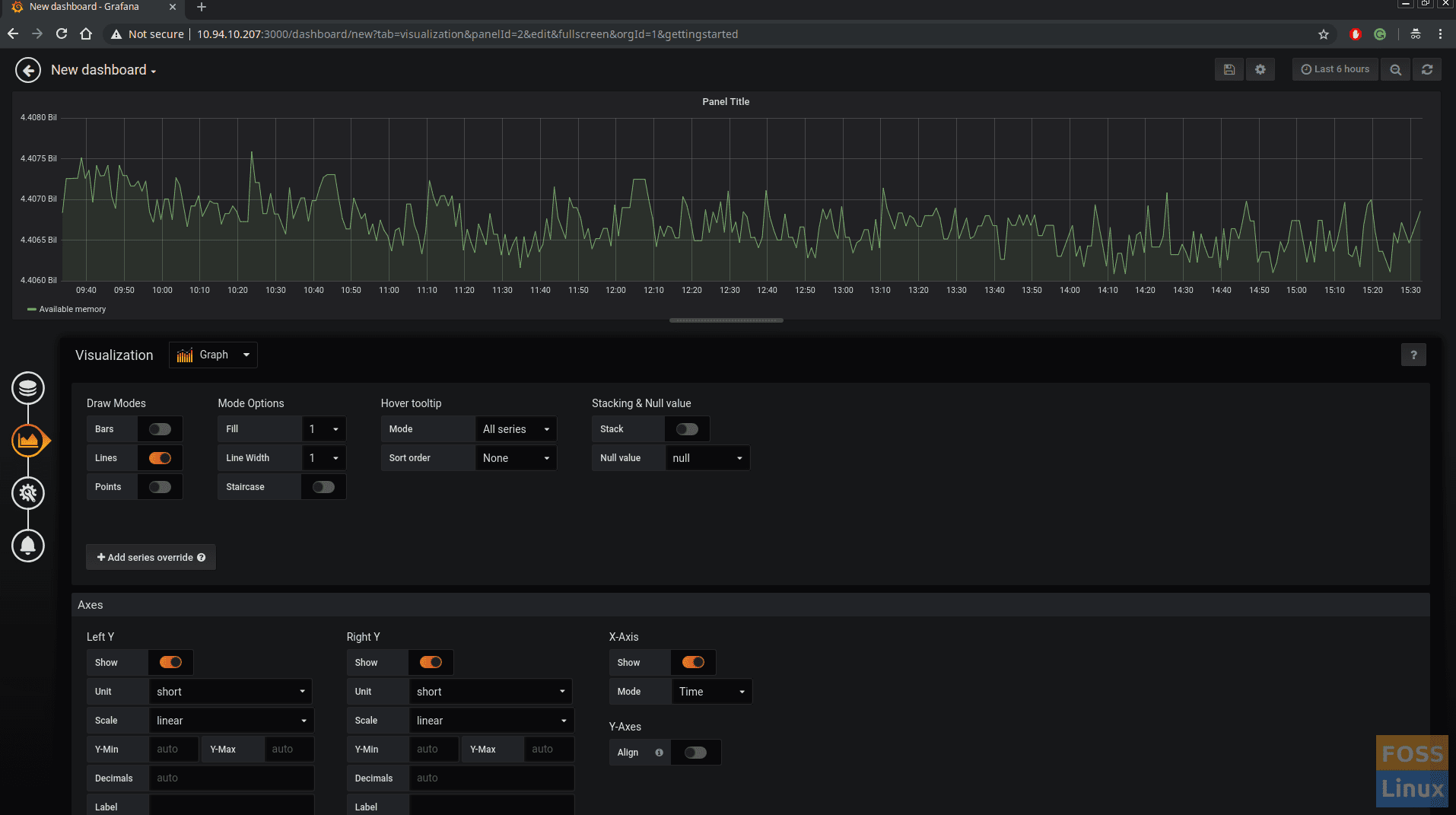Click Left Y-Min input field
This screenshot has width=1456, height=815.
[173, 750]
